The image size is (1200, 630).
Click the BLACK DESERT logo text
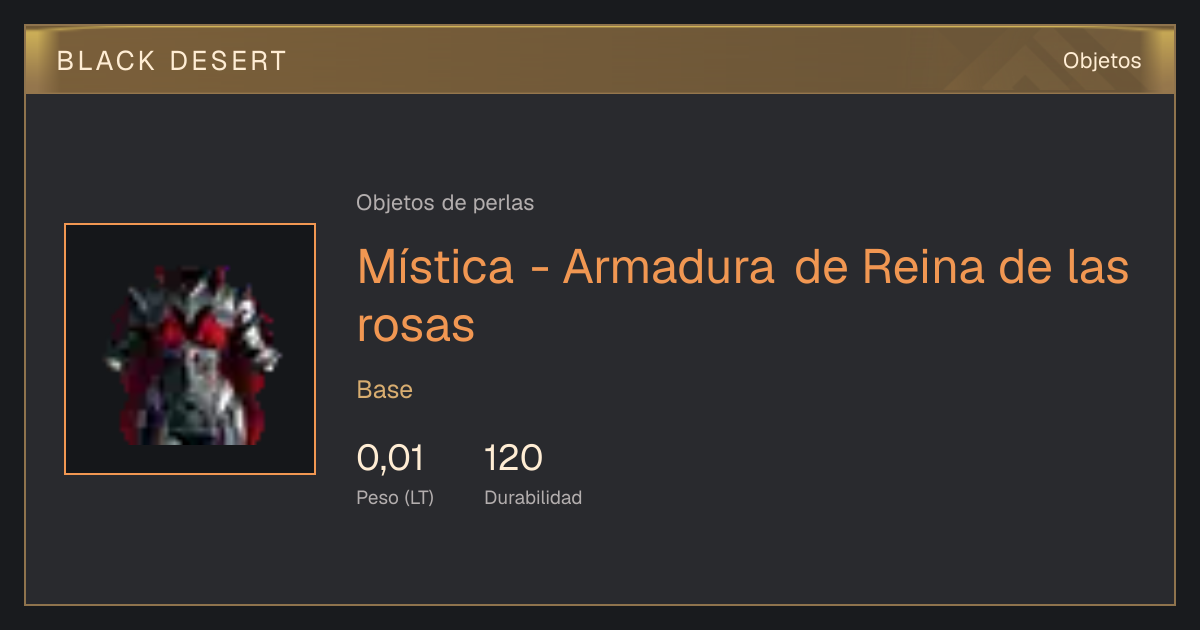172,61
